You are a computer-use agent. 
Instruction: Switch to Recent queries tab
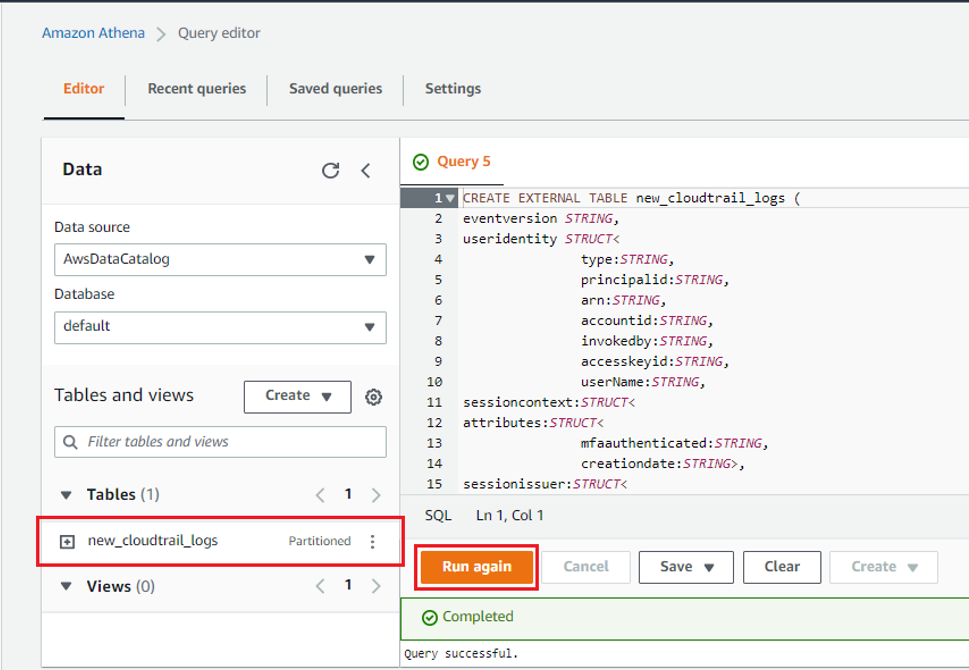pyautogui.click(x=197, y=89)
